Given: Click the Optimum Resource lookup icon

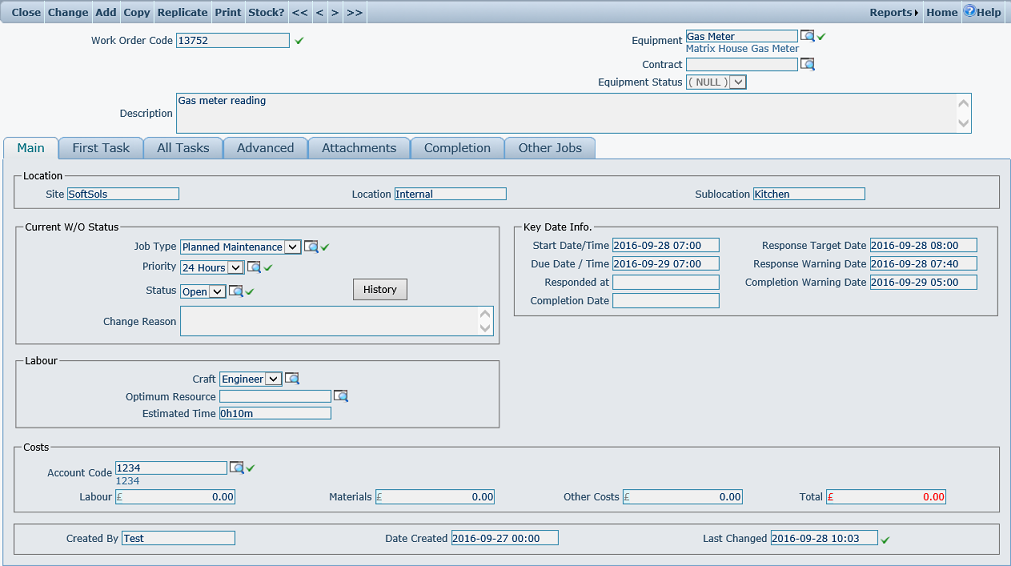Looking at the screenshot, I should [x=341, y=396].
